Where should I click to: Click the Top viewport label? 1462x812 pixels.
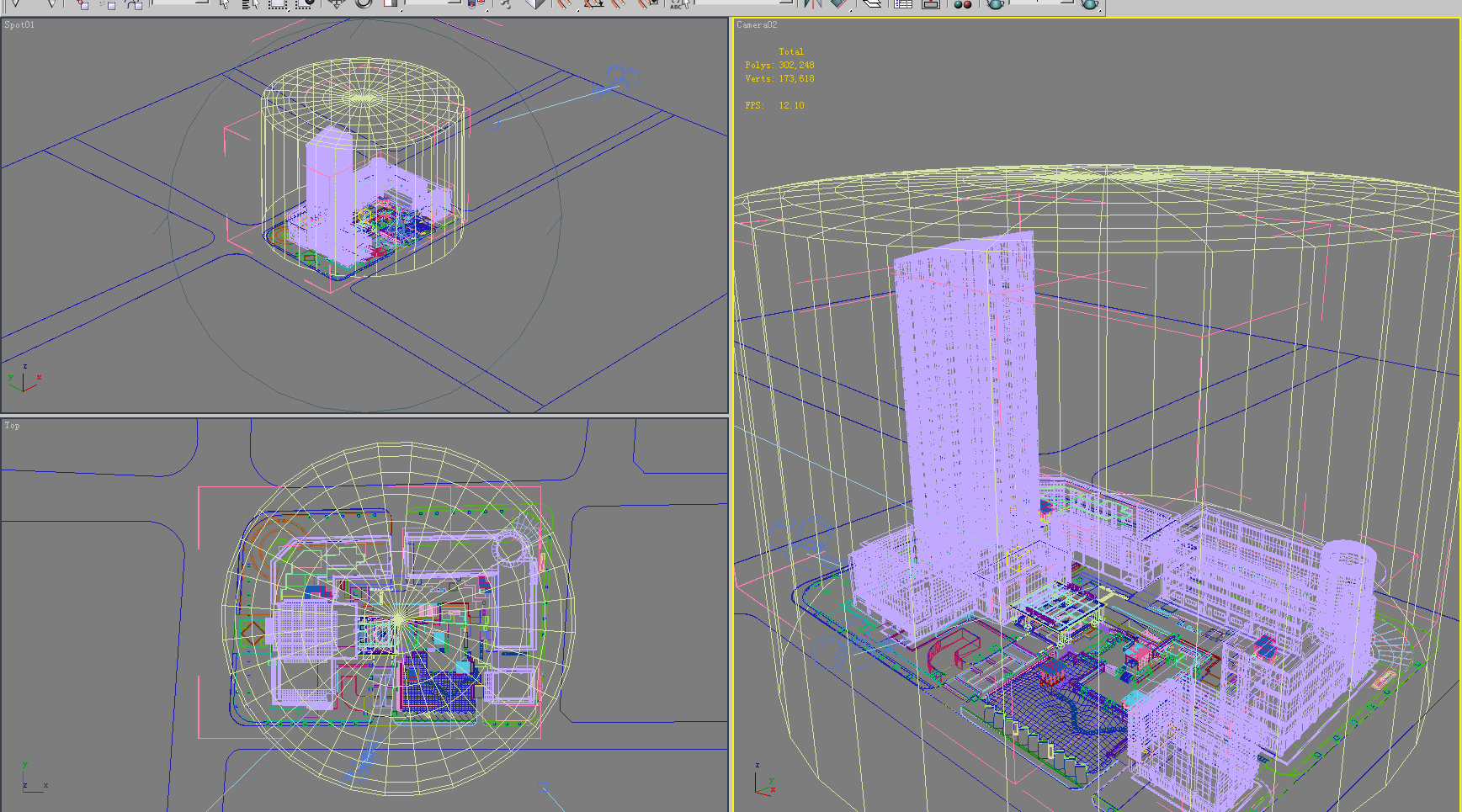pos(12,426)
